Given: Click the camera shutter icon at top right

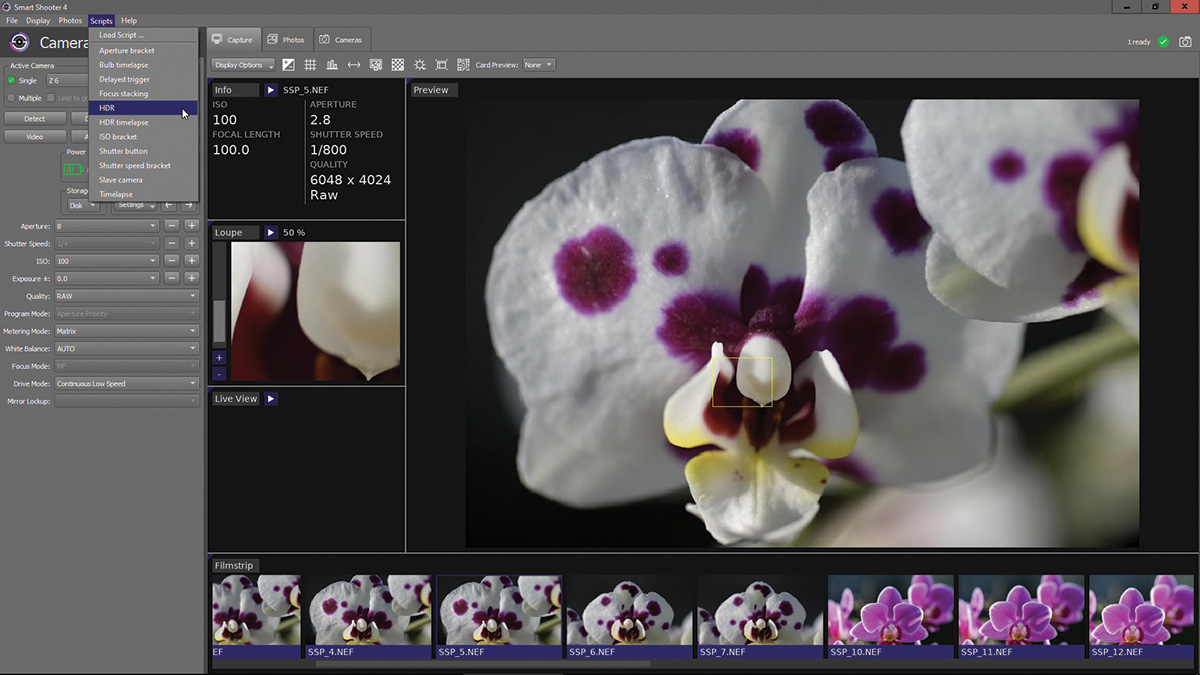Looking at the screenshot, I should coord(1185,42).
